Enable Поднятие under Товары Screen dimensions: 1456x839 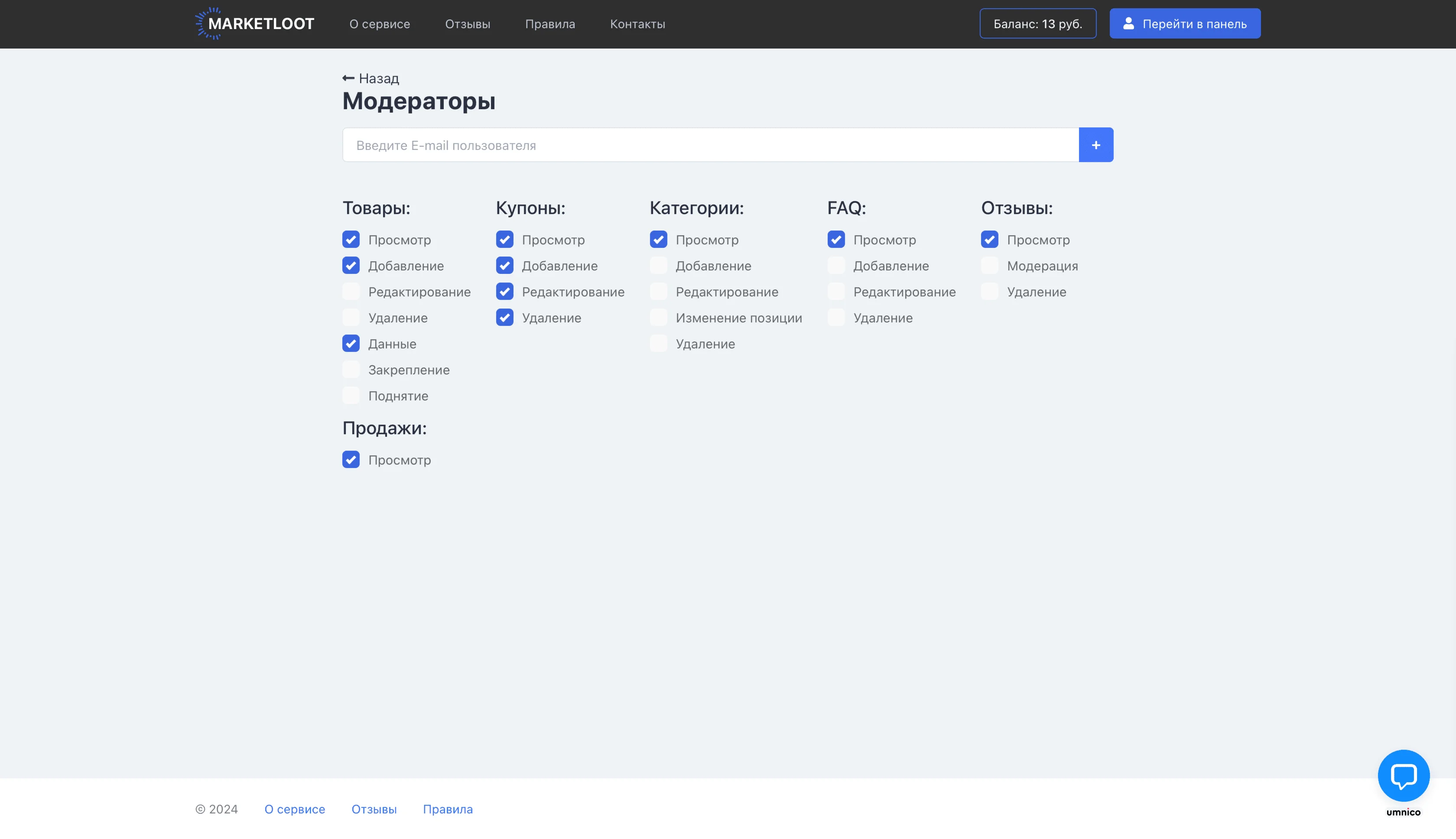351,395
